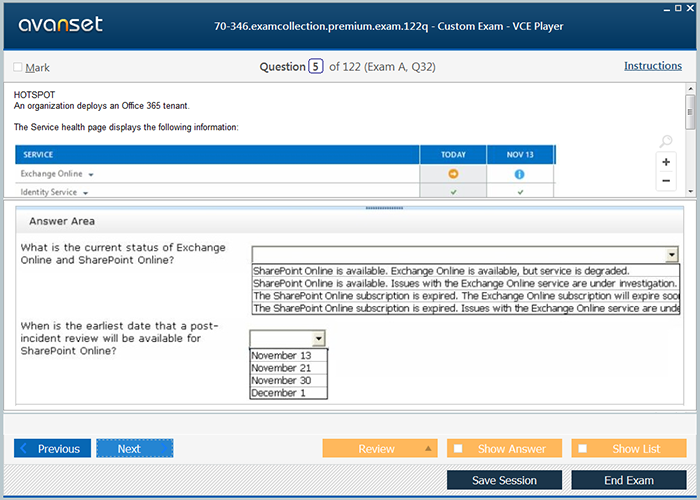Click the magnifier icon above zoom controls
This screenshot has width=700, height=500.
666,142
